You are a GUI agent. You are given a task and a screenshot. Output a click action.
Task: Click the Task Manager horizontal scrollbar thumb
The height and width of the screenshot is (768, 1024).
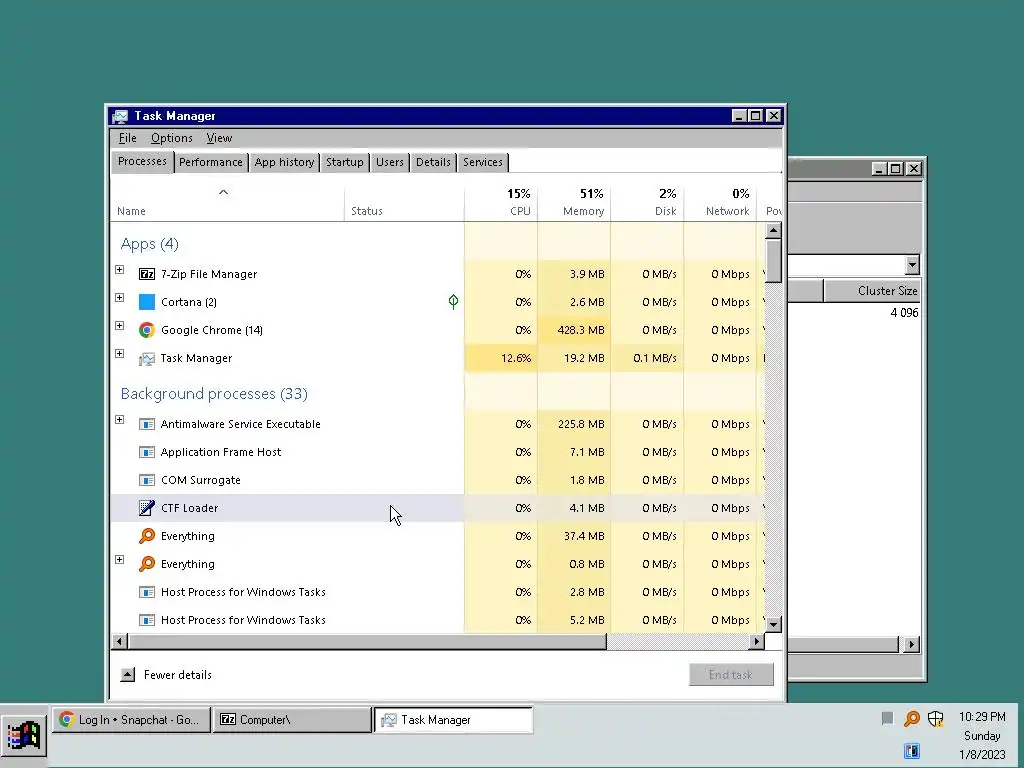coord(366,641)
